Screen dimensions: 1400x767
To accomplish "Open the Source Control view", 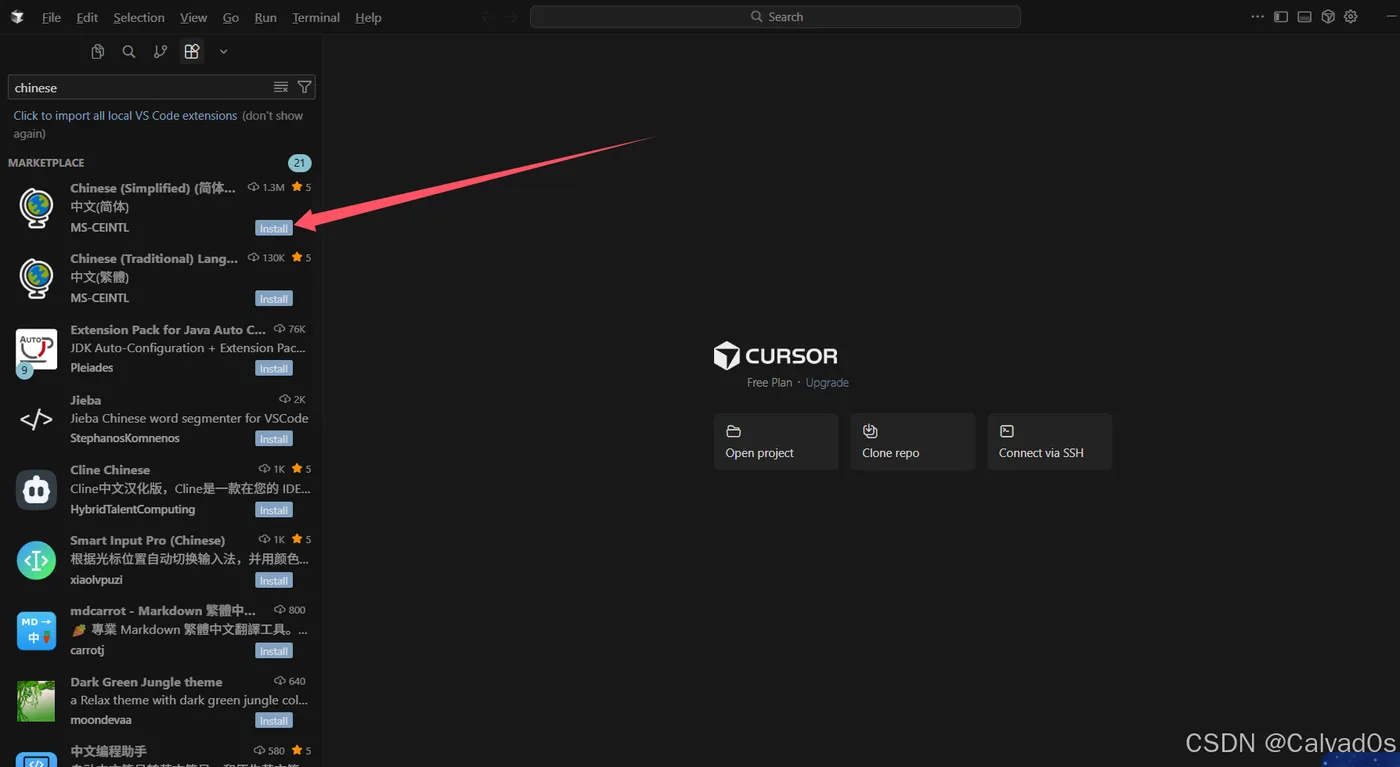I will (160, 52).
